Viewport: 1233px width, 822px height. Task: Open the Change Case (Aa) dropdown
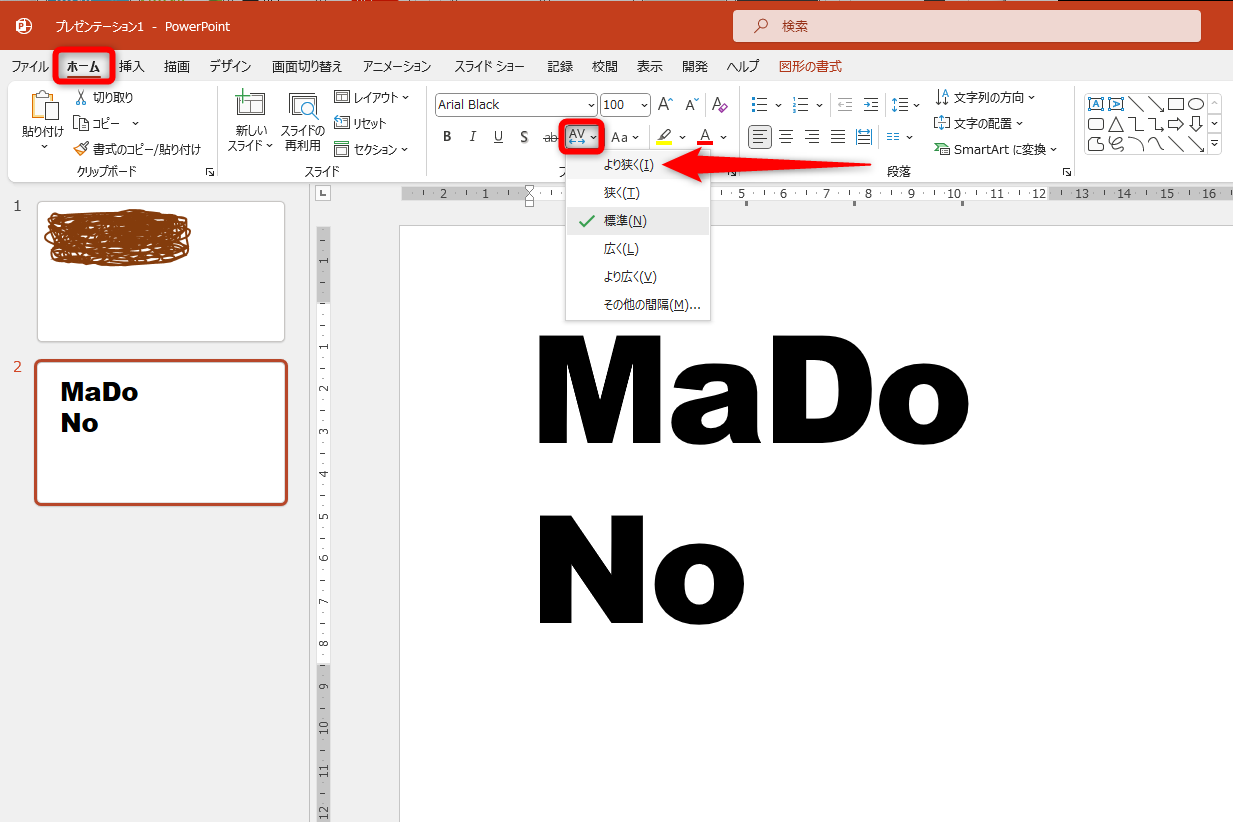tap(626, 137)
